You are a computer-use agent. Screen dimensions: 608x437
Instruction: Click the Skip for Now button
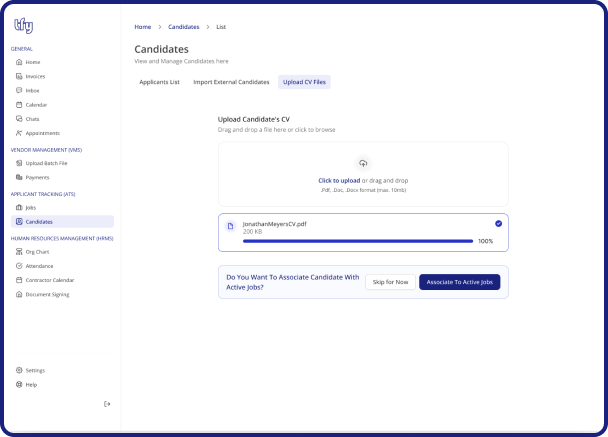point(390,282)
